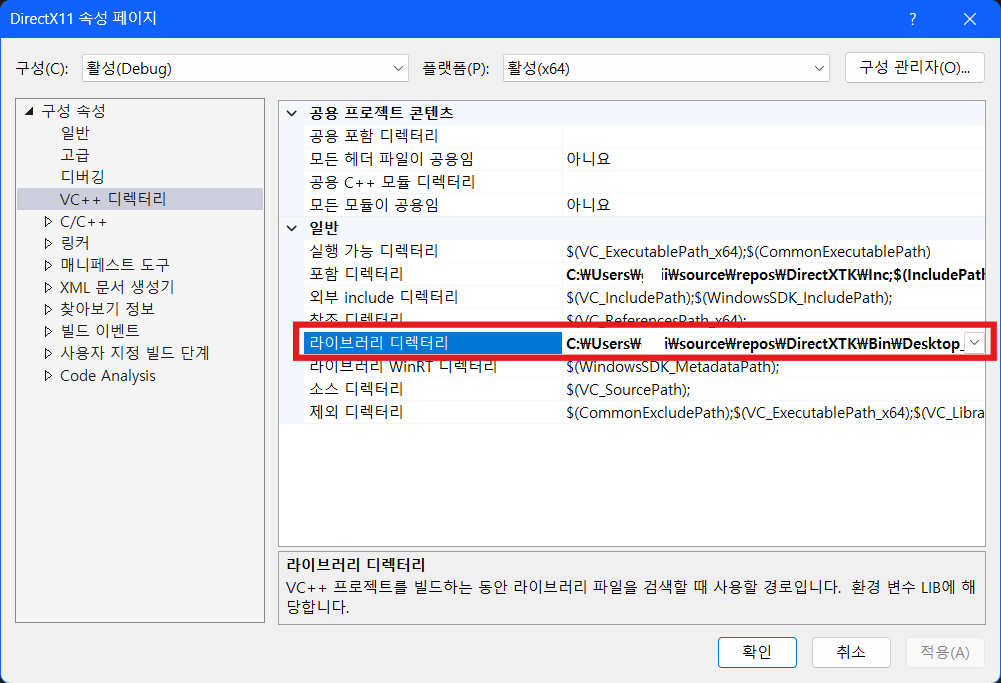Select 일반 in the property tree
The image size is (1001, 683).
pos(75,133)
